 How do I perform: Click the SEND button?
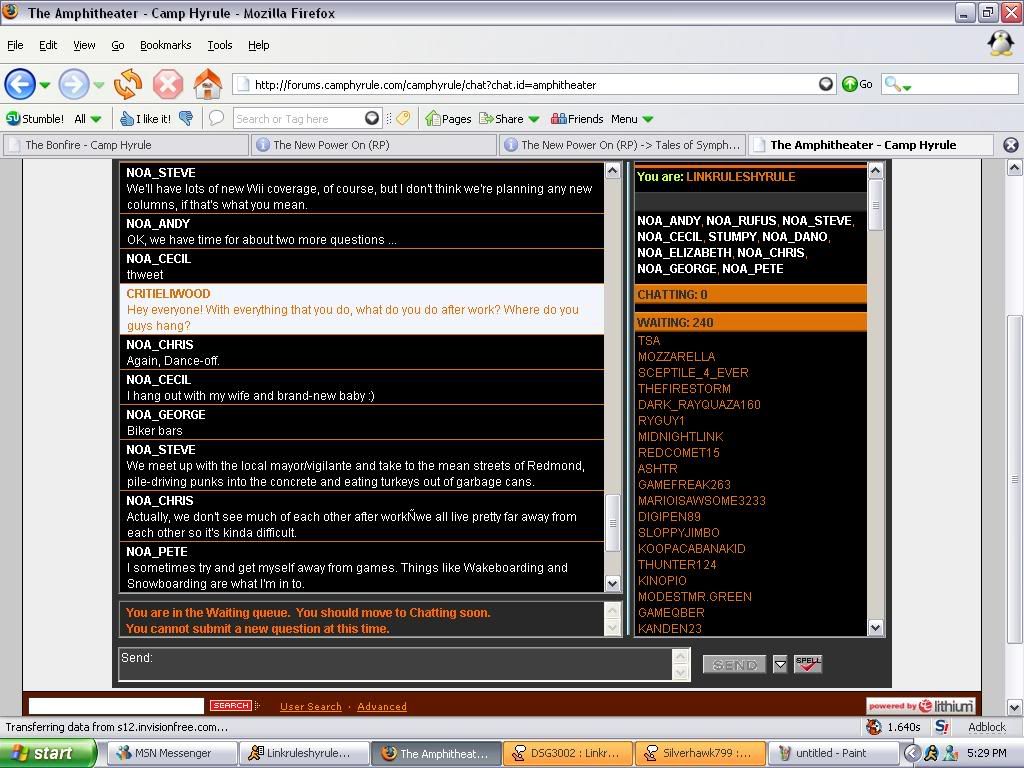[734, 664]
